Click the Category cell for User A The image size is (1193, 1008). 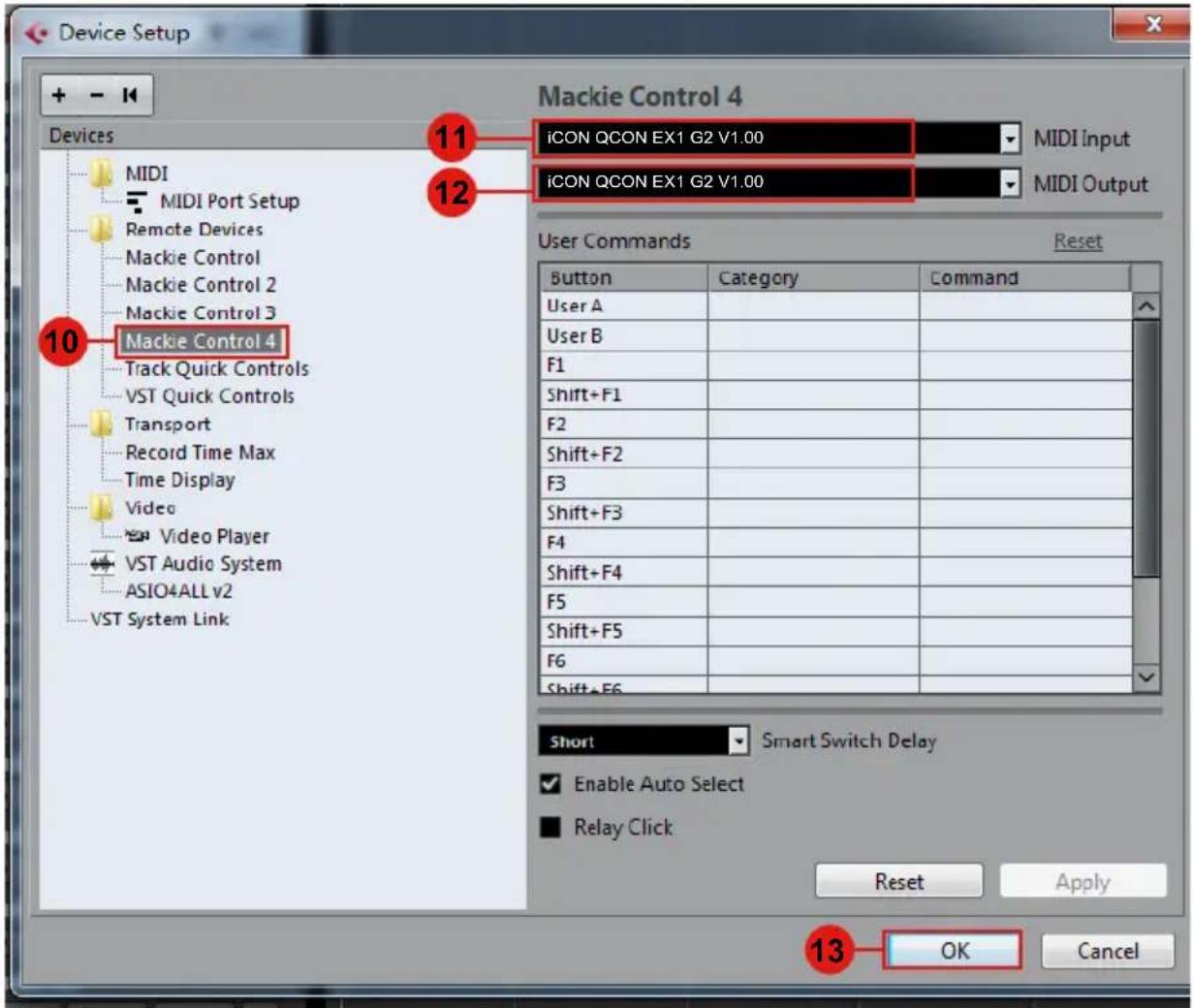(813, 306)
